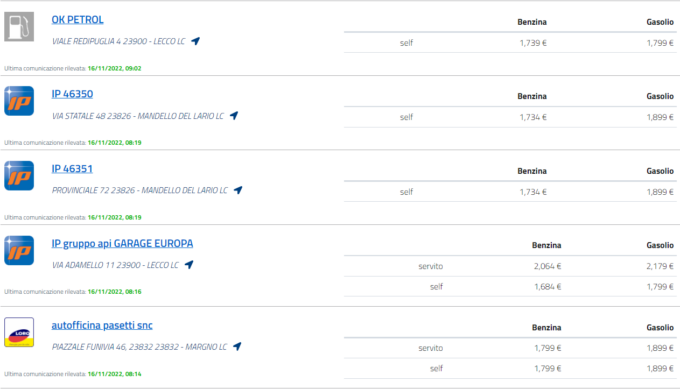This screenshot has width=680, height=389.
Task: Click the Lobo logo of autofficina pasetti
Action: pos(19,332)
